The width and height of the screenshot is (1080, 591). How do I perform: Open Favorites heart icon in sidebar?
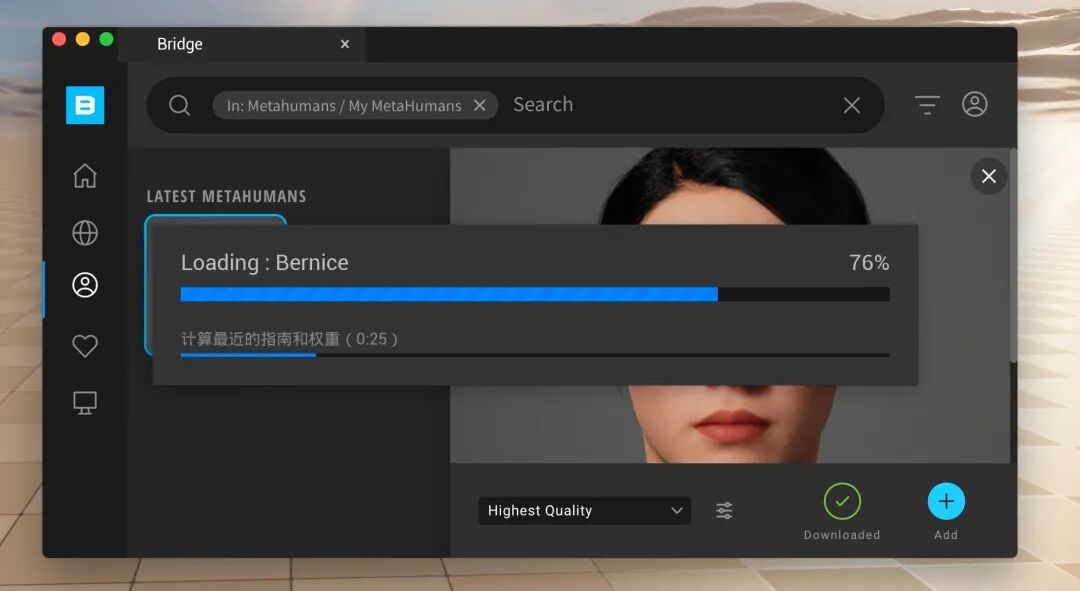click(x=85, y=346)
